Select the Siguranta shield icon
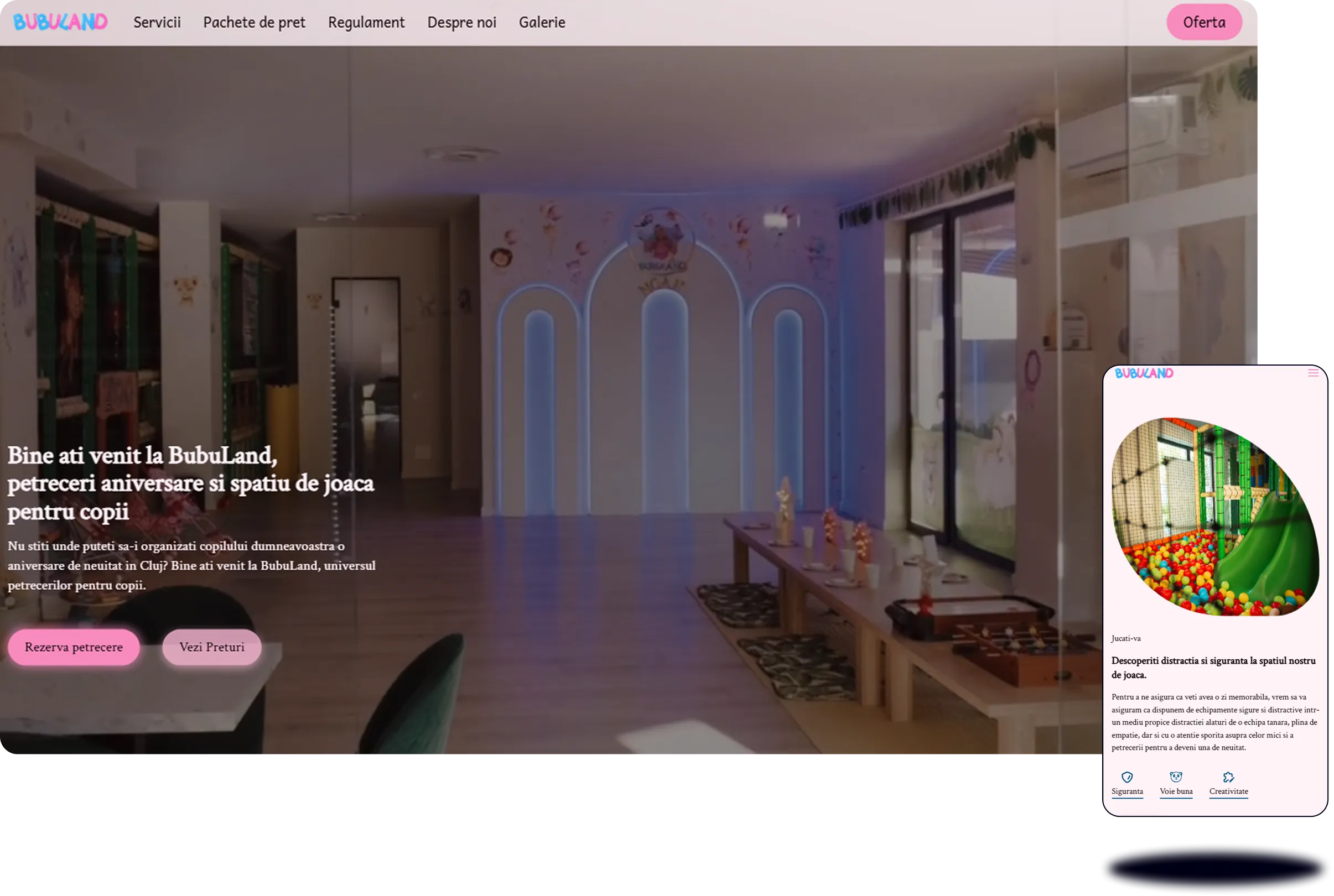 pyautogui.click(x=1127, y=777)
